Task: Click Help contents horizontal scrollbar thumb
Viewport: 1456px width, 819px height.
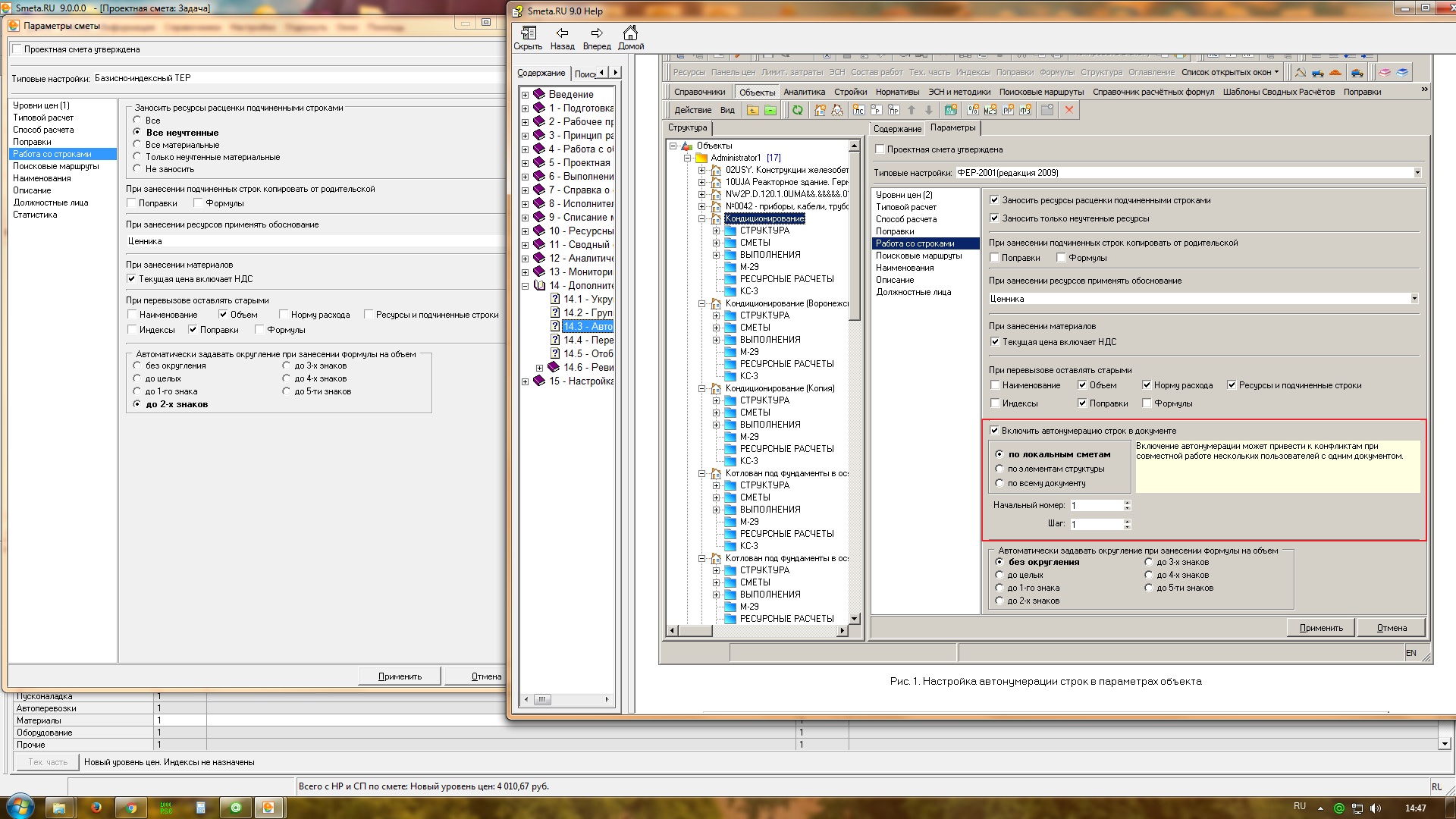Action: coord(541,699)
